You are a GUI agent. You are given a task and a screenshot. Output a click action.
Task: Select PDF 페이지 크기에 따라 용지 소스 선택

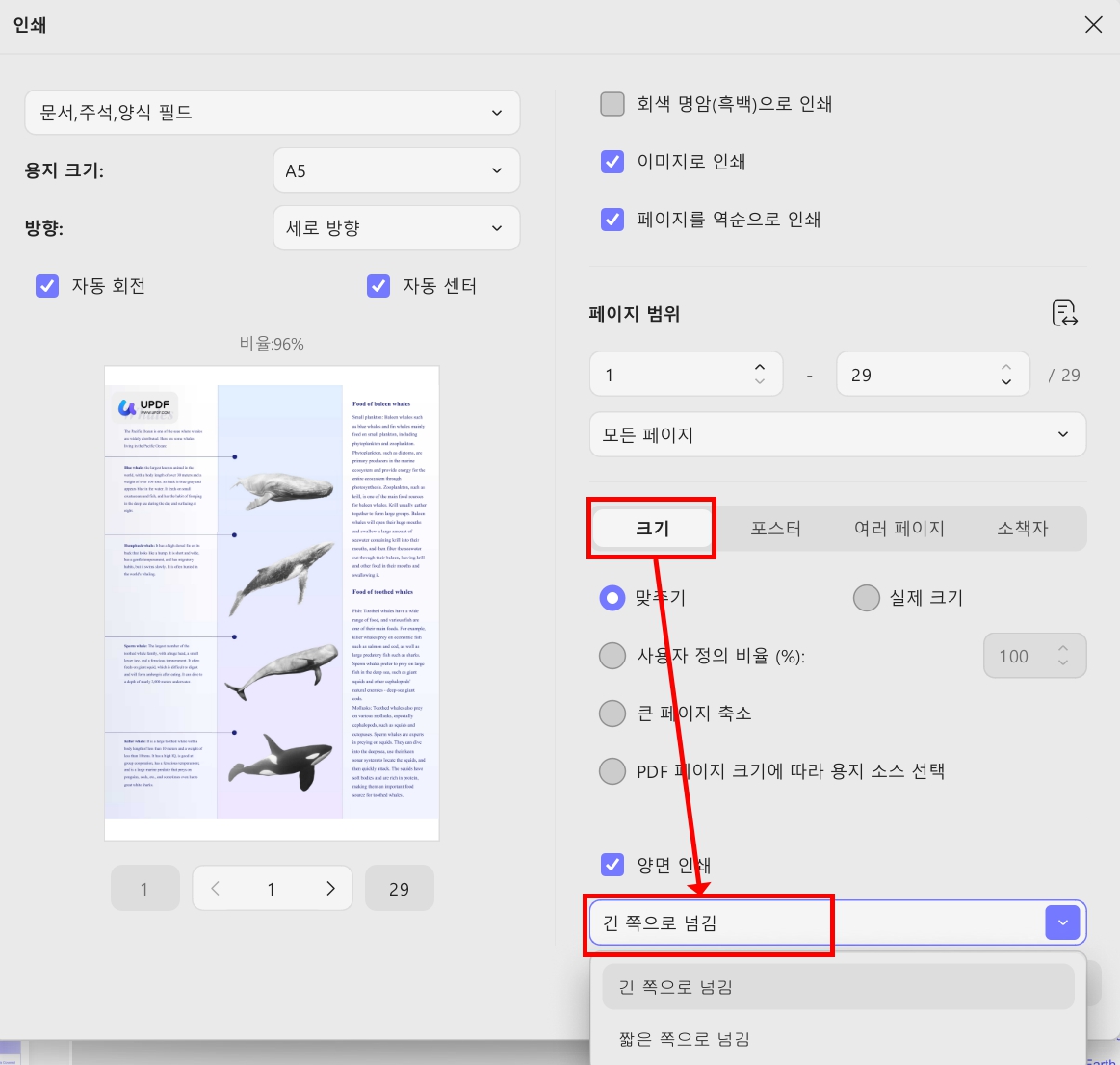tap(612, 770)
